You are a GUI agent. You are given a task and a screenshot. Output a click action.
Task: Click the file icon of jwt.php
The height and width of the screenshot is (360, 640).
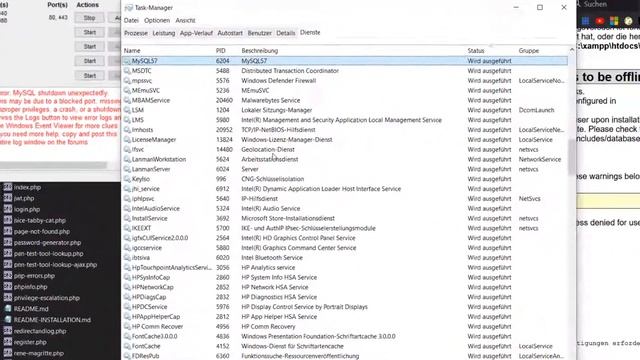(x=8, y=198)
